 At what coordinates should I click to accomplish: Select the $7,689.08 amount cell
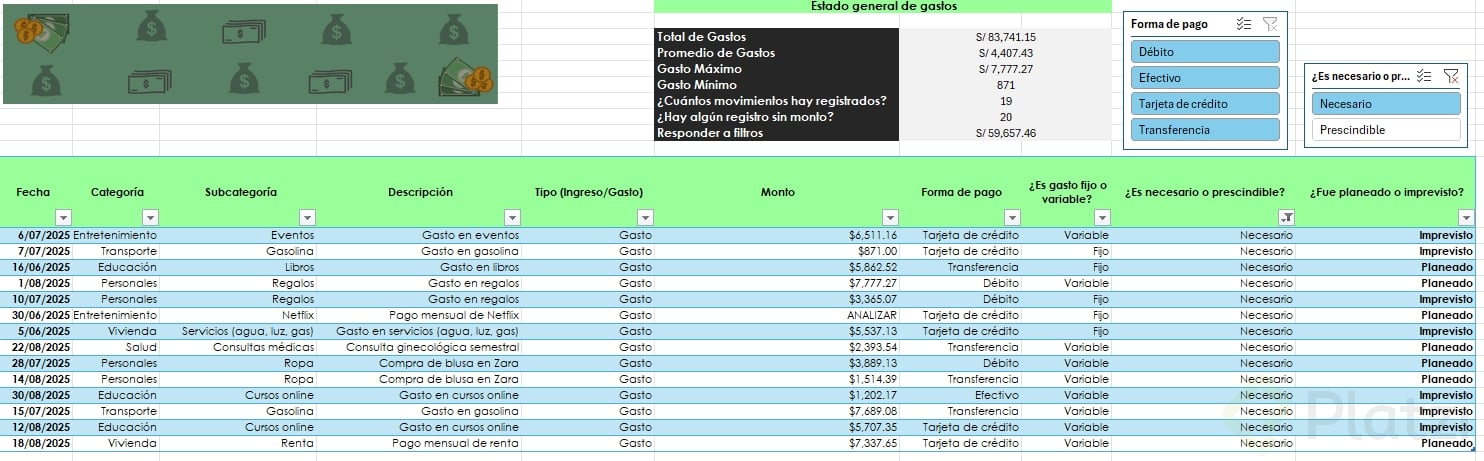[x=777, y=411]
